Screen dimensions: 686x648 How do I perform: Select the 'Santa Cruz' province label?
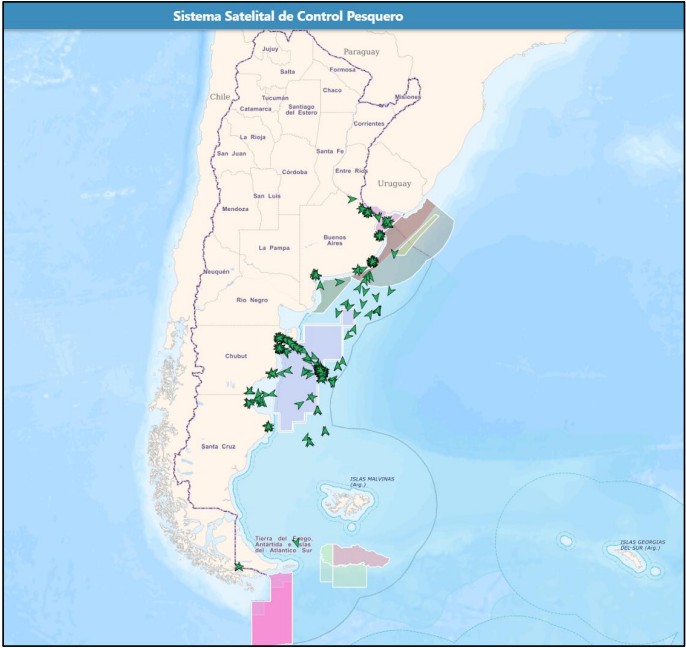point(218,446)
